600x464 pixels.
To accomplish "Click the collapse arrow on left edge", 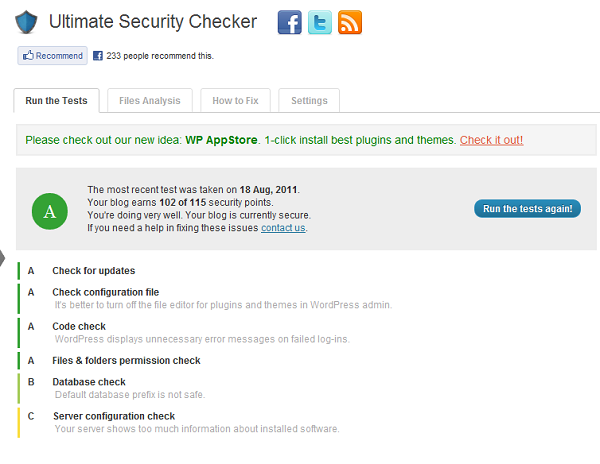I will pyautogui.click(x=2, y=258).
